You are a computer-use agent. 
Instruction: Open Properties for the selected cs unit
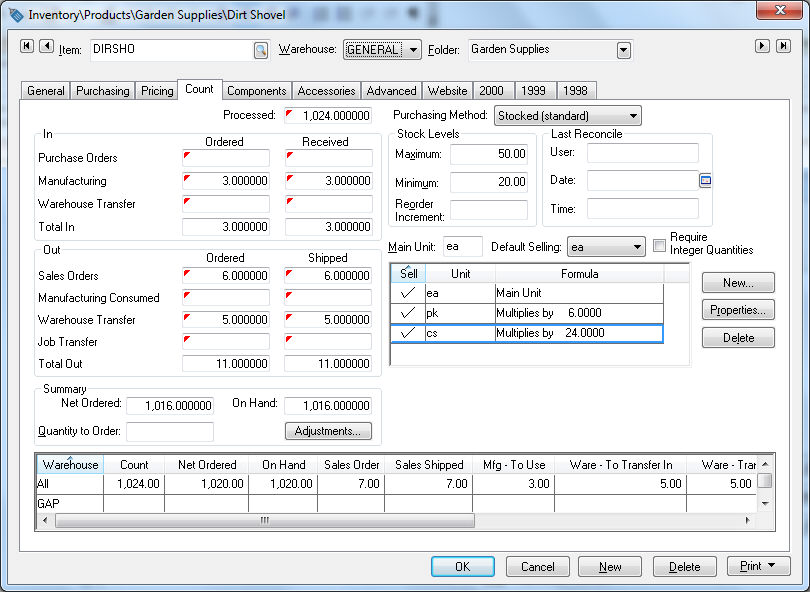[x=738, y=310]
